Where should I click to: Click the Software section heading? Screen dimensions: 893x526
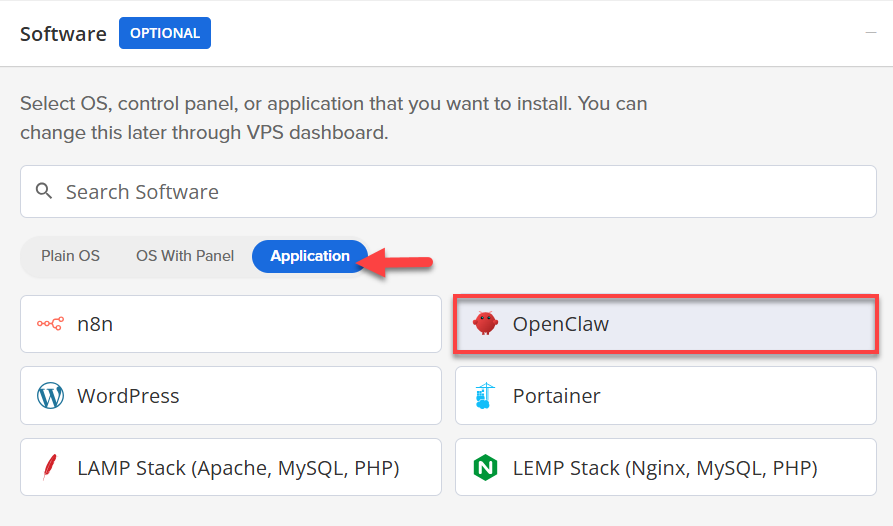pyautogui.click(x=63, y=34)
